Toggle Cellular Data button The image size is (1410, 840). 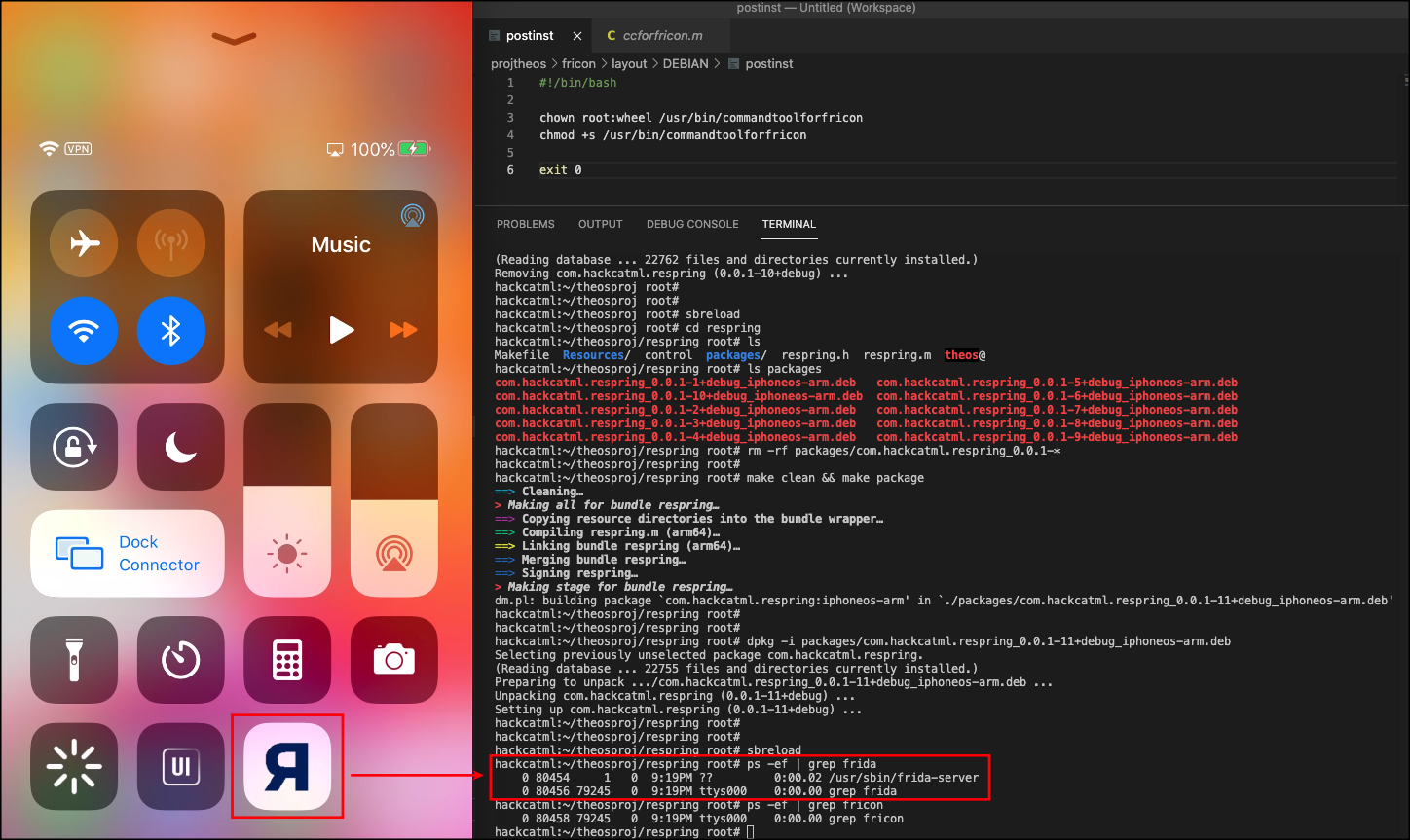(171, 242)
